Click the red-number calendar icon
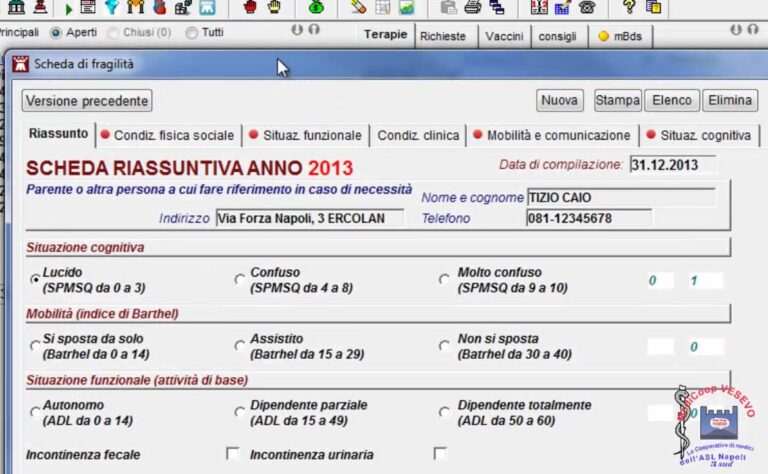This screenshot has width=768, height=474. tap(539, 7)
